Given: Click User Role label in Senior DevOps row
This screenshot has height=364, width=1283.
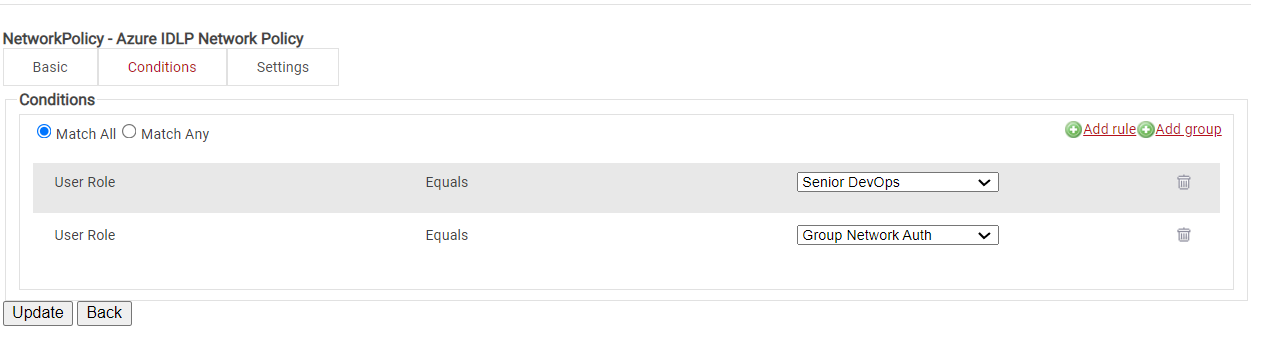Looking at the screenshot, I should click(85, 182).
